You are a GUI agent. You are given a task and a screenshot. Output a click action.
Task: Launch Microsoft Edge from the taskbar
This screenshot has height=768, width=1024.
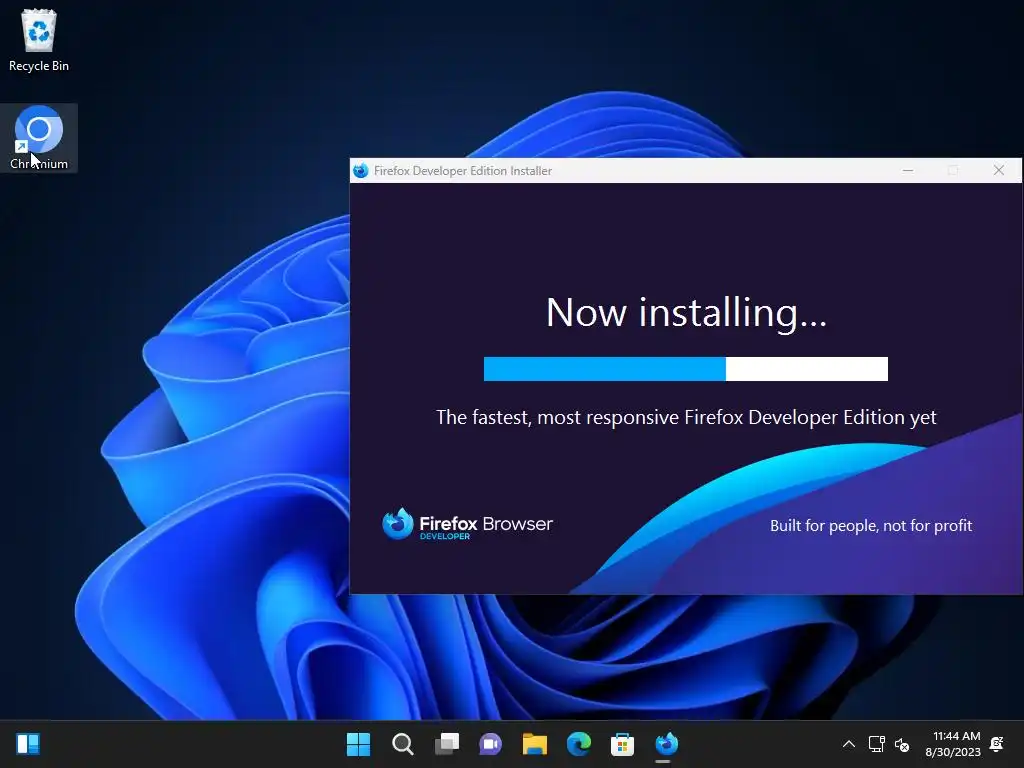(x=579, y=744)
